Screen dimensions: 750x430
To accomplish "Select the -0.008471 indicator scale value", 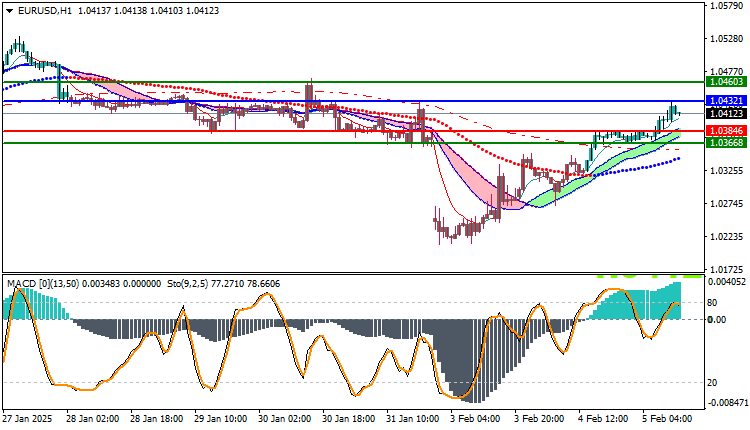I will [727, 403].
